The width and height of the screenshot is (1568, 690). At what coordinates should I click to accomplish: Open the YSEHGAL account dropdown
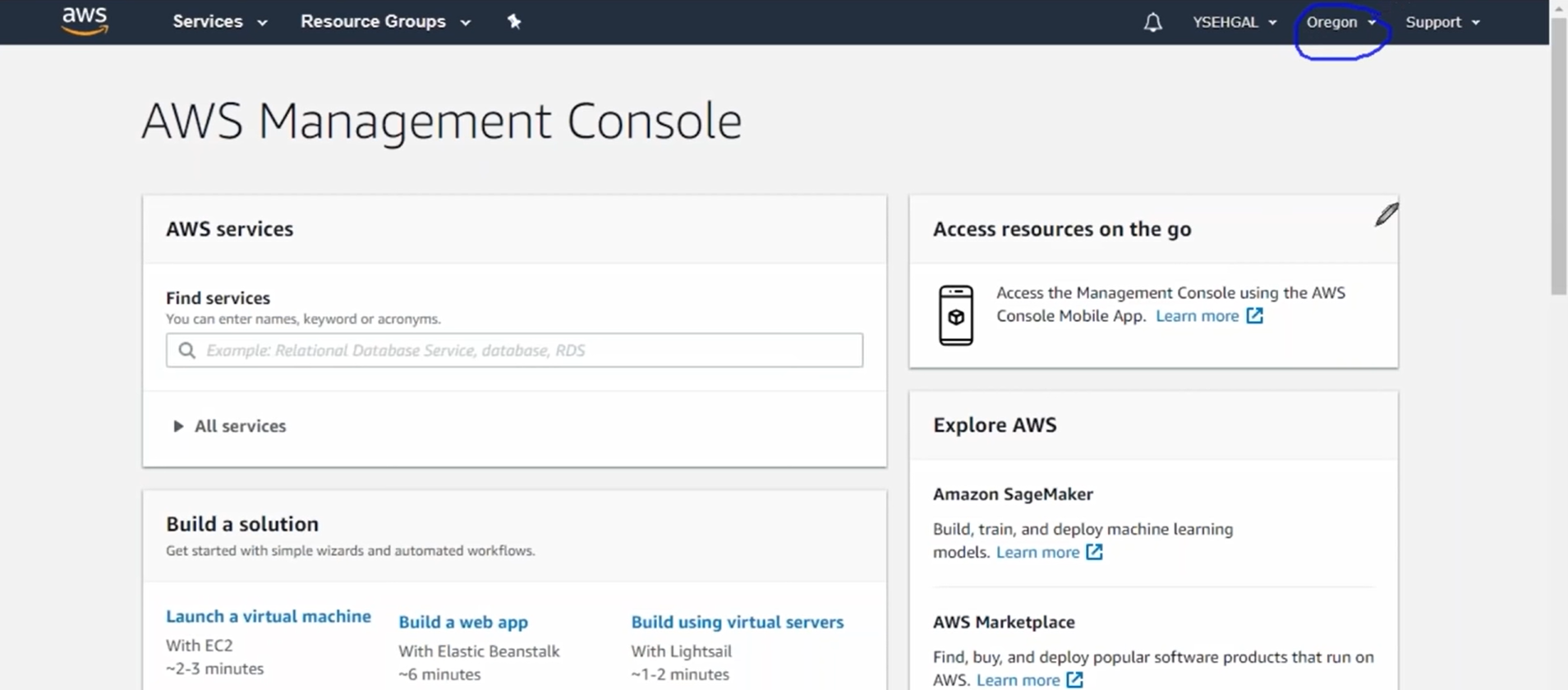click(1235, 22)
